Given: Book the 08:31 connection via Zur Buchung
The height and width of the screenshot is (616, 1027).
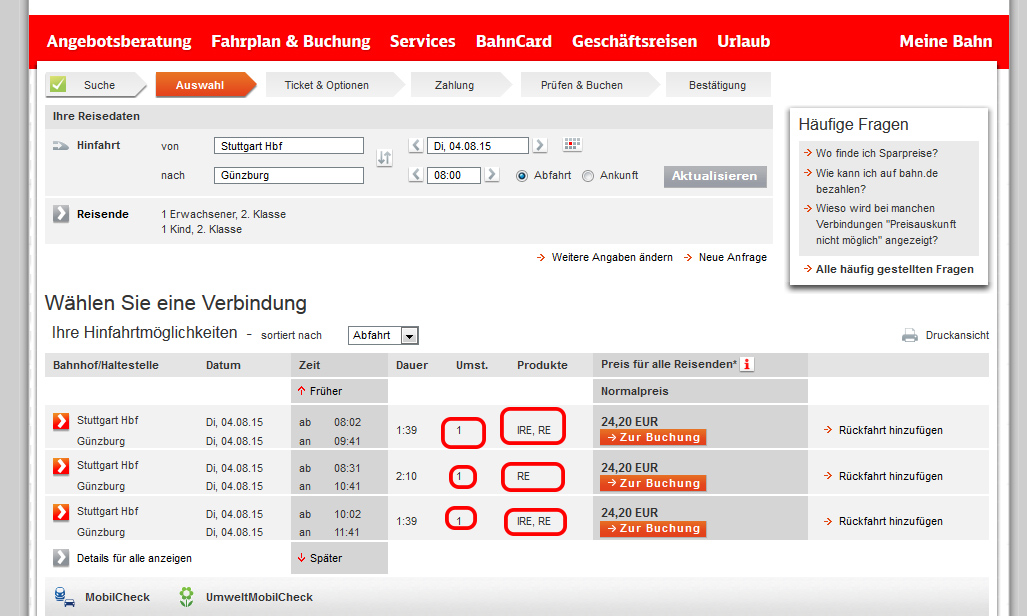Looking at the screenshot, I should pos(653,483).
